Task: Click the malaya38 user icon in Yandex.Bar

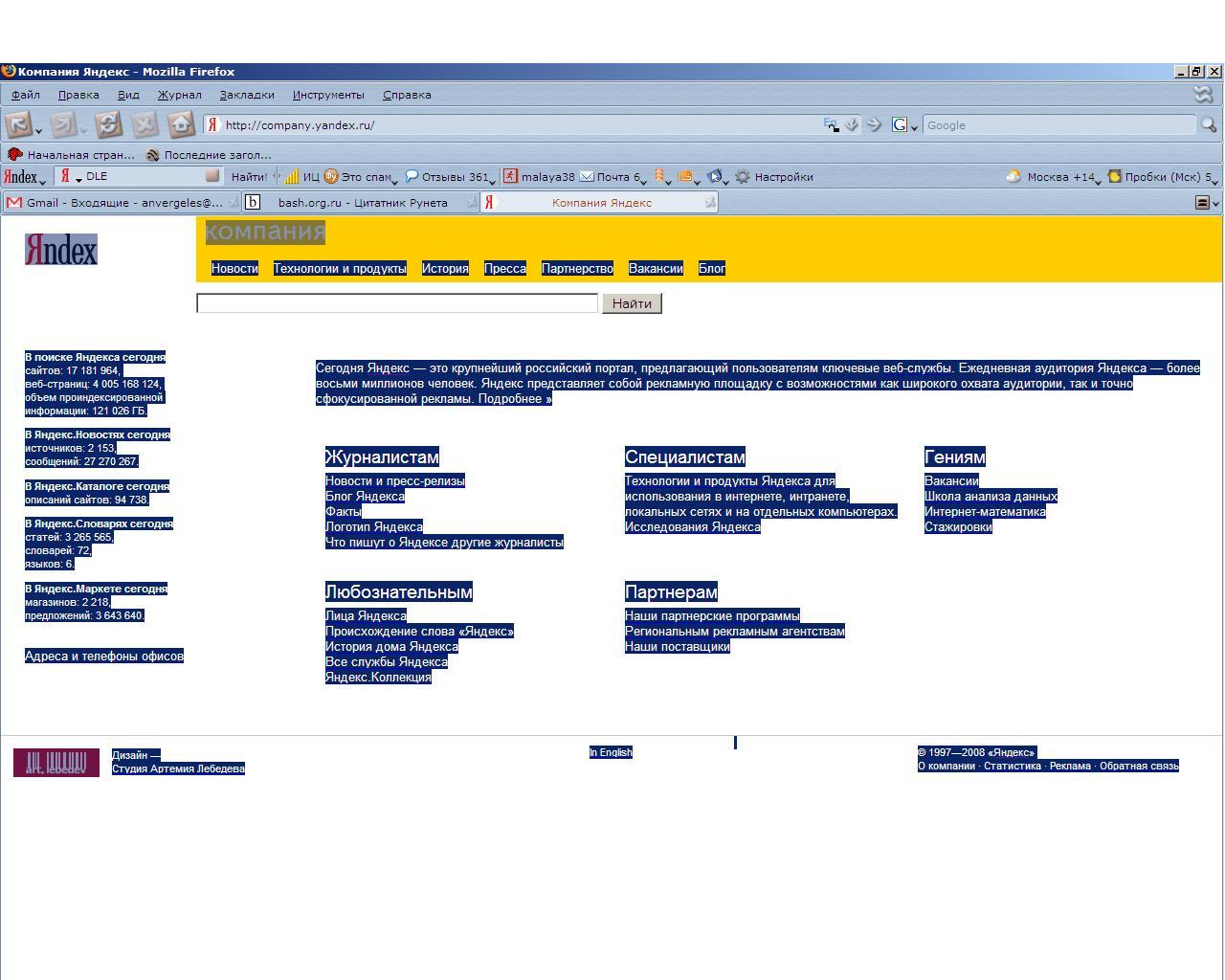Action: (511, 177)
